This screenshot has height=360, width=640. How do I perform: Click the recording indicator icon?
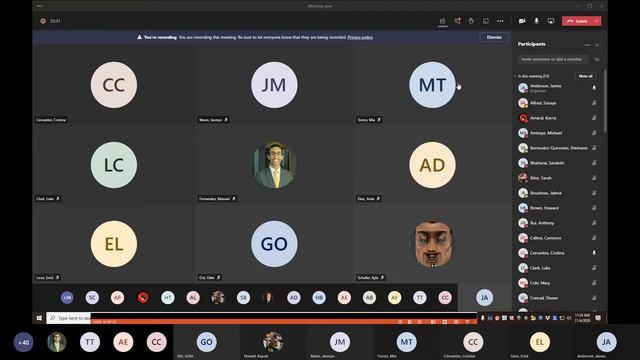point(43,21)
